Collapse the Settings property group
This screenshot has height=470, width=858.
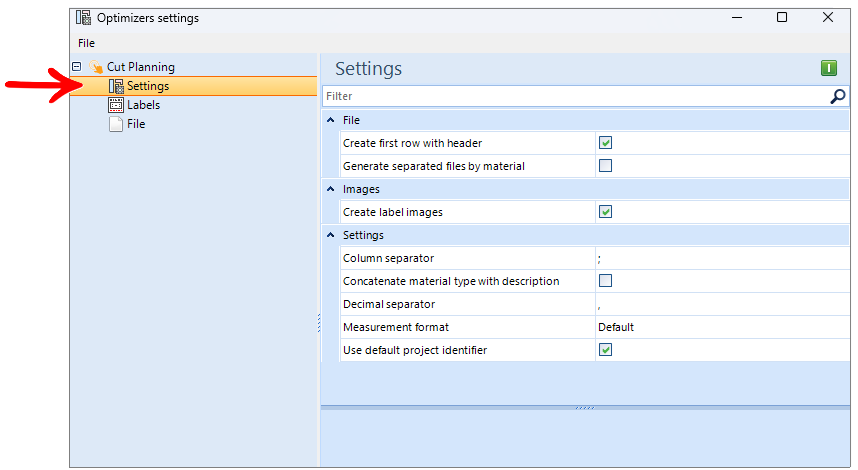click(x=331, y=235)
